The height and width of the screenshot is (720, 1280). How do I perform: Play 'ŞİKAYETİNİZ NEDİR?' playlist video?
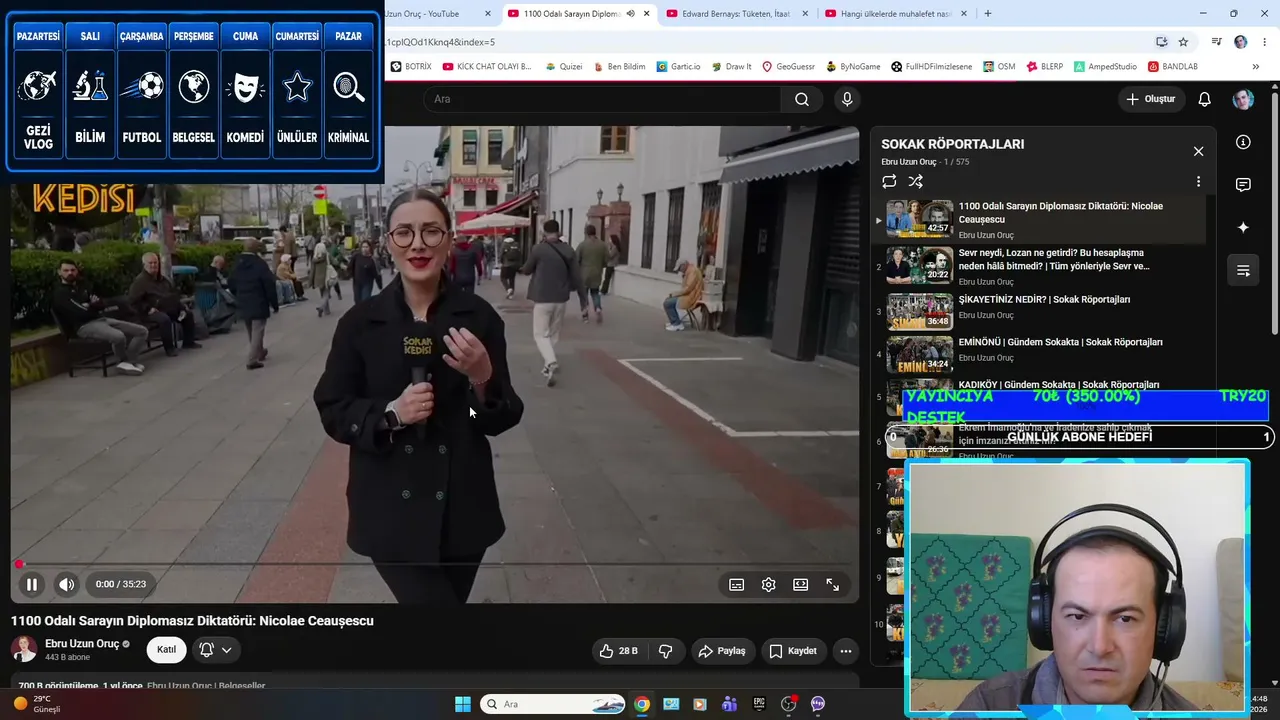(x=1040, y=310)
